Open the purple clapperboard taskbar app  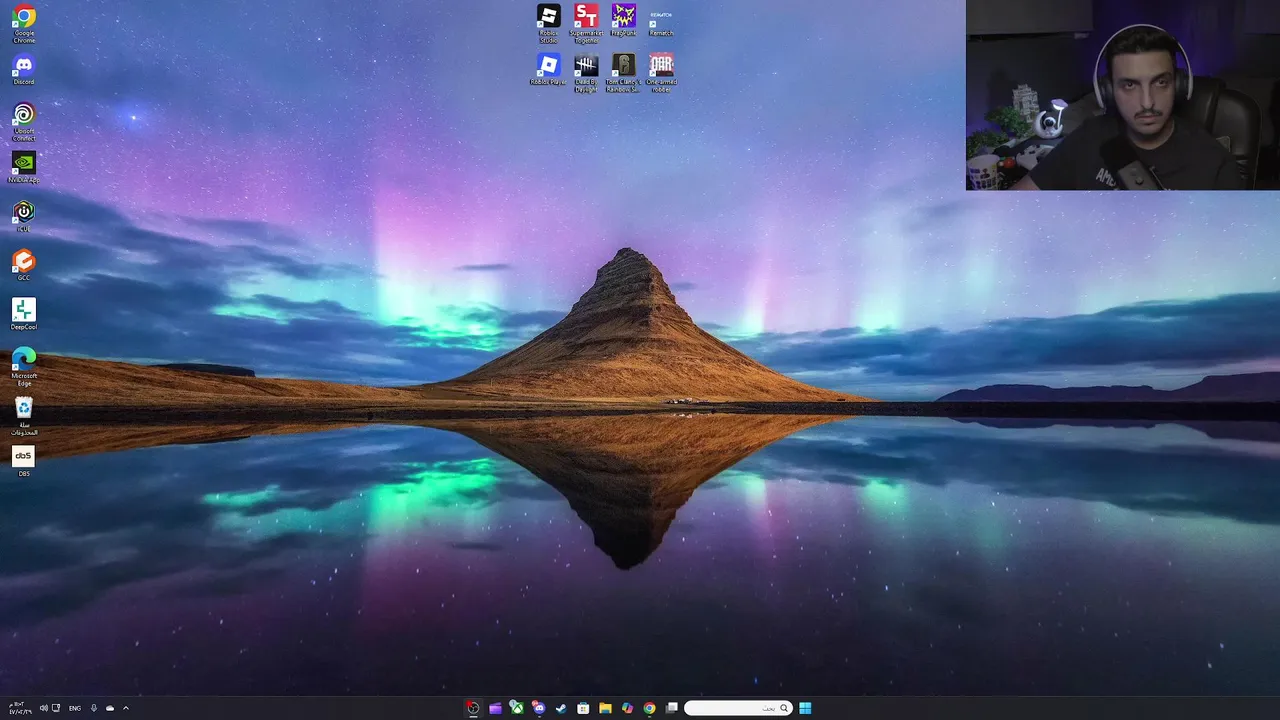(x=495, y=708)
